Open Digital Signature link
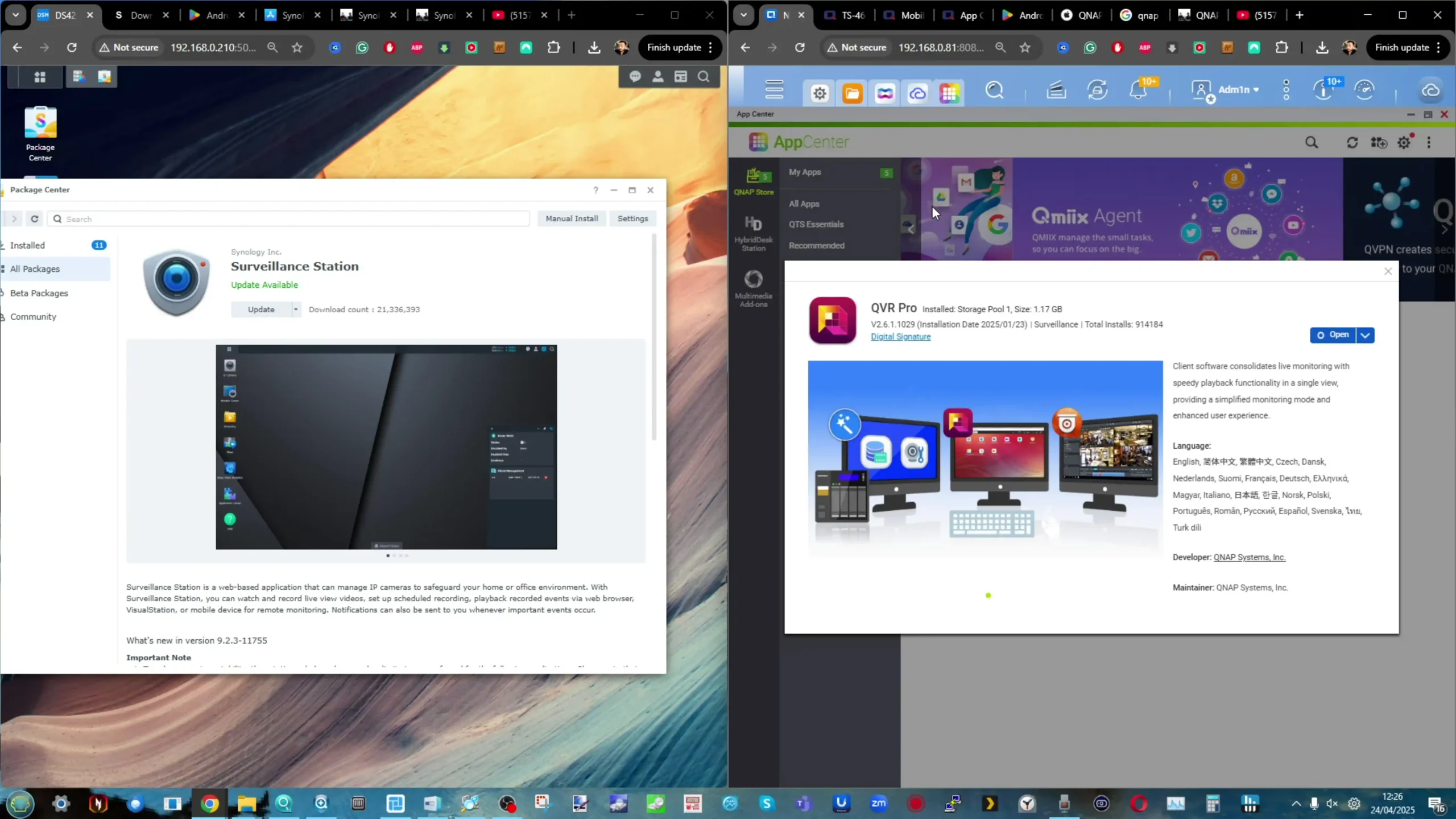Image resolution: width=1456 pixels, height=819 pixels. tap(900, 337)
